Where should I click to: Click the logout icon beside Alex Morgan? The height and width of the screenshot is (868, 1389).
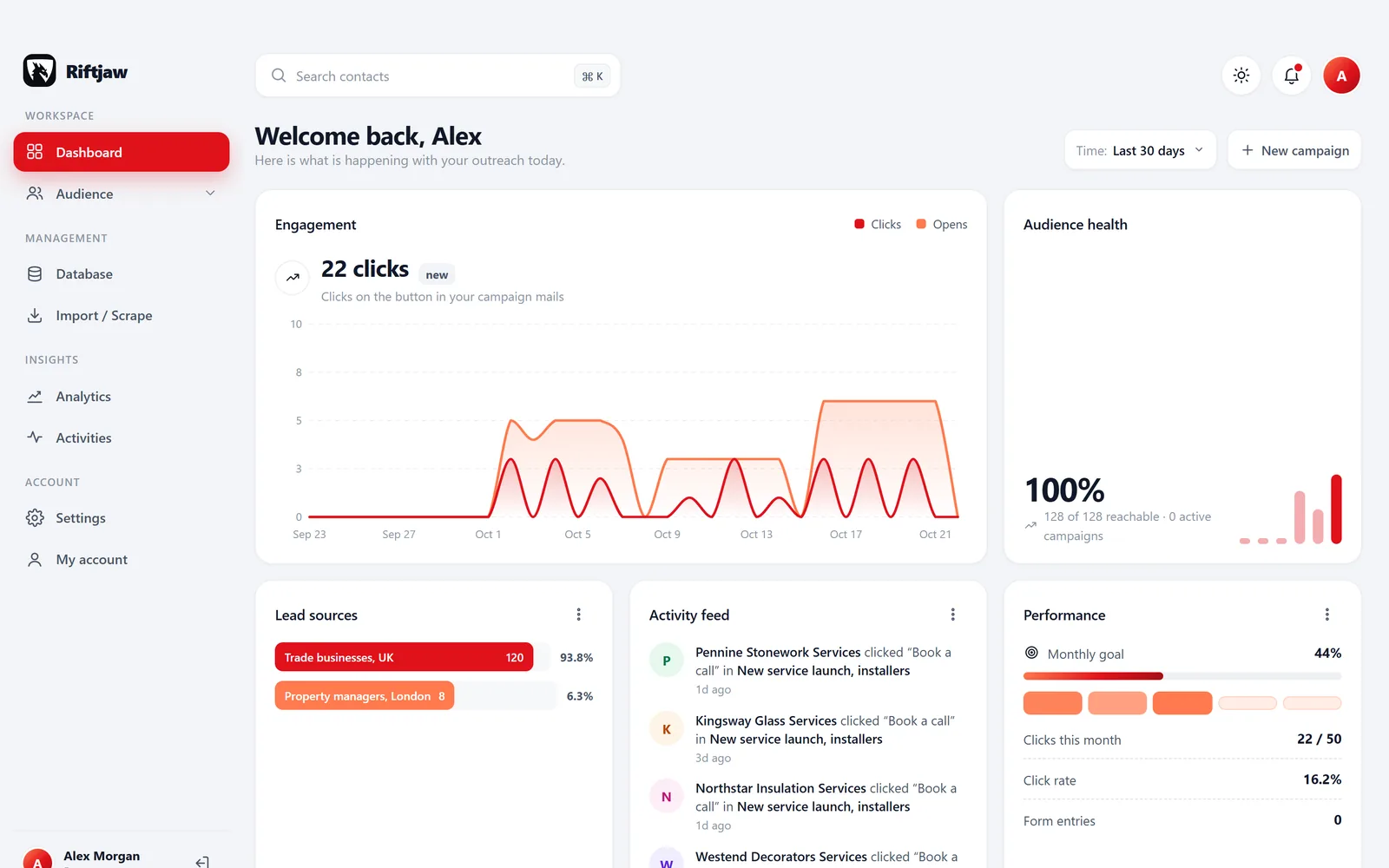pos(202,862)
